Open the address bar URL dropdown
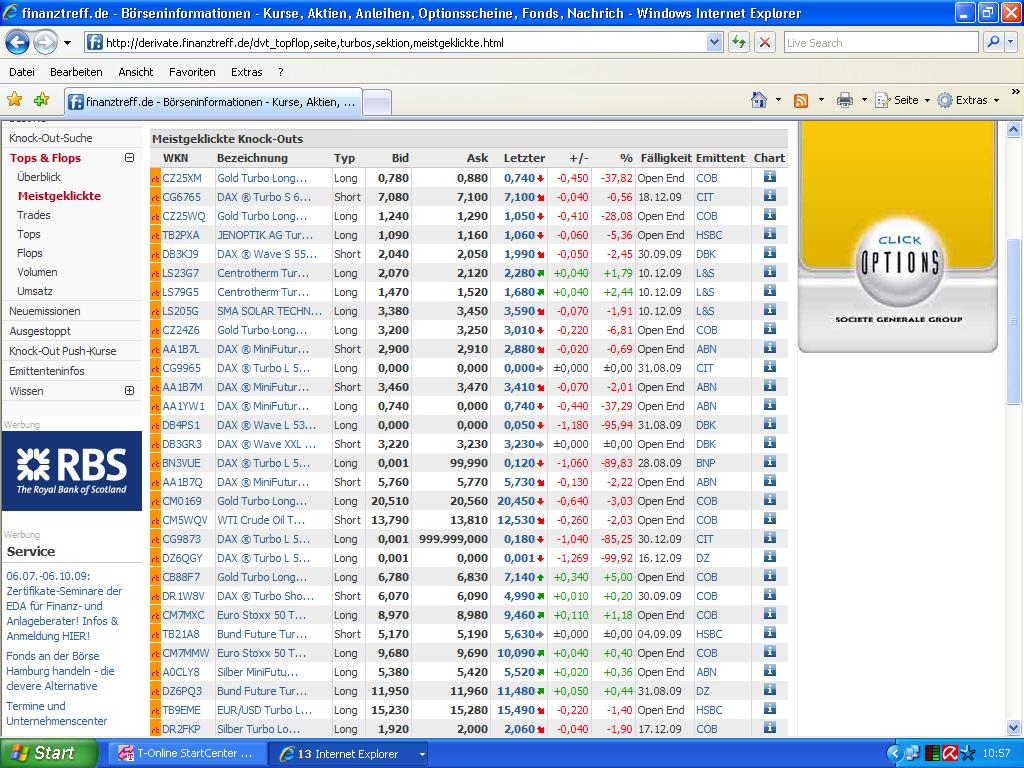Image resolution: width=1024 pixels, height=768 pixels. 714,43
